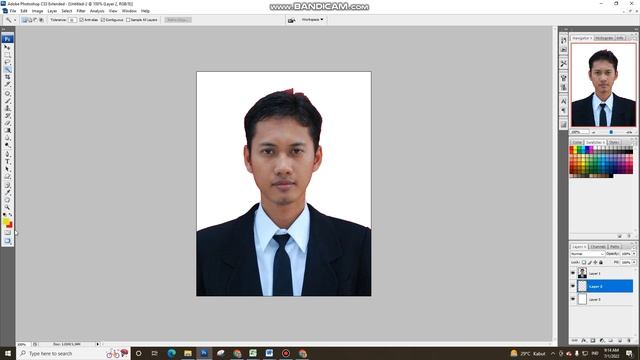Select the Dodge tool
Viewport: 640px width, 360px height.
click(7, 145)
